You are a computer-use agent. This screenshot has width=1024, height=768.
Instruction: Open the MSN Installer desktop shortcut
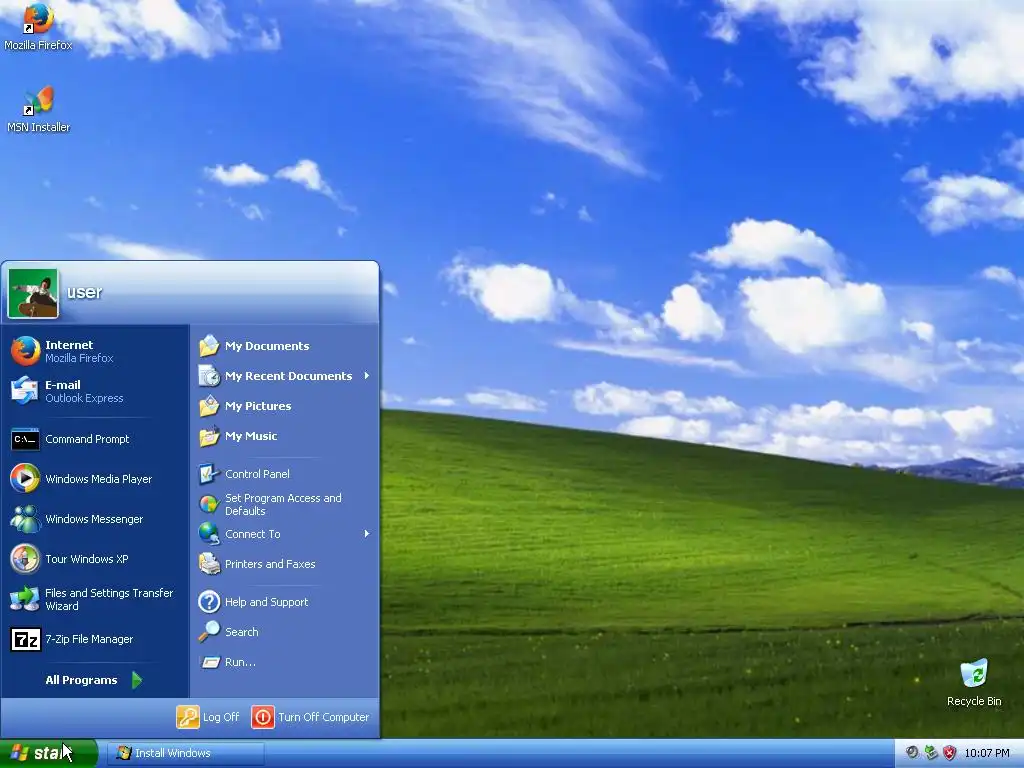tap(38, 110)
